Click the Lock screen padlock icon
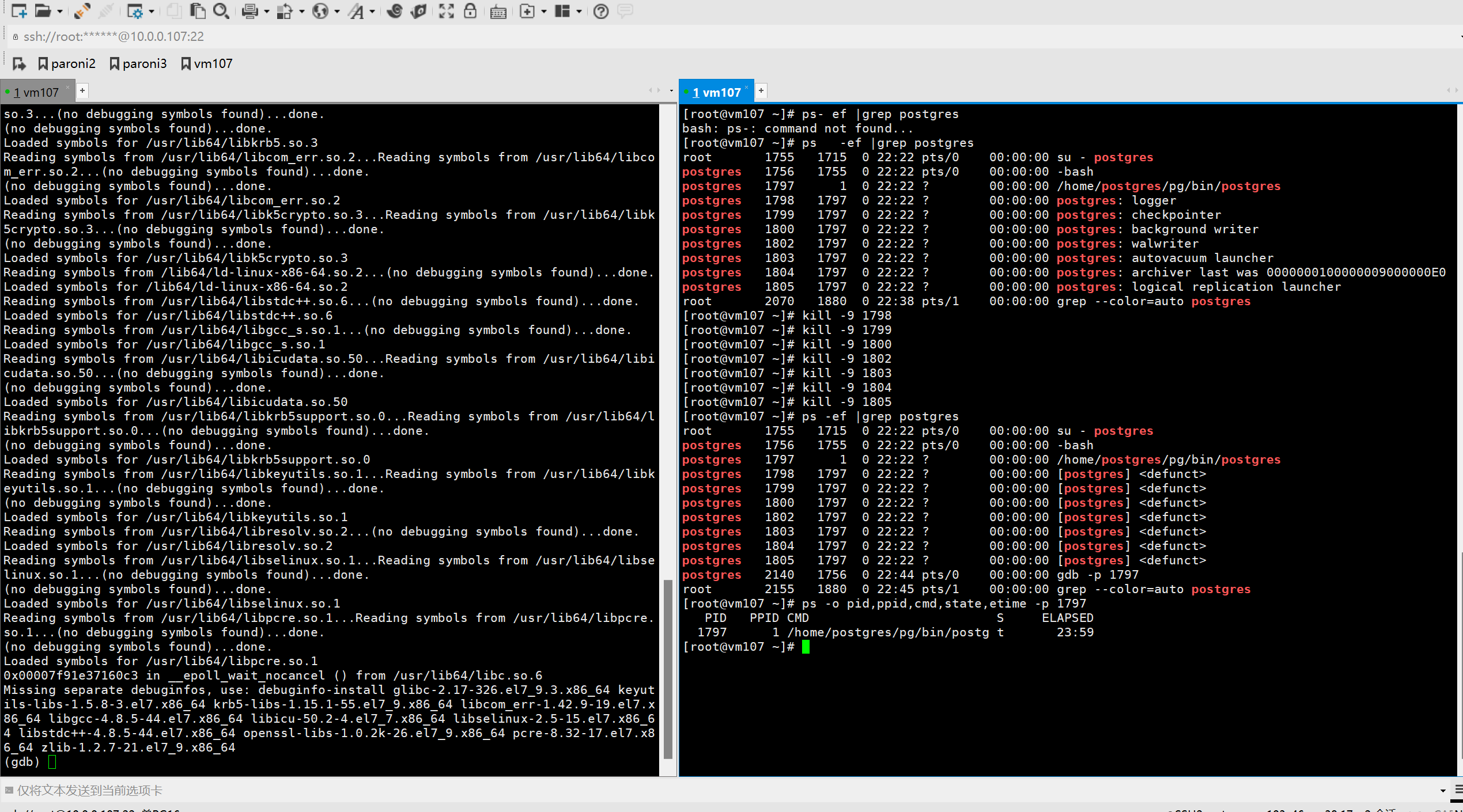 (x=470, y=11)
